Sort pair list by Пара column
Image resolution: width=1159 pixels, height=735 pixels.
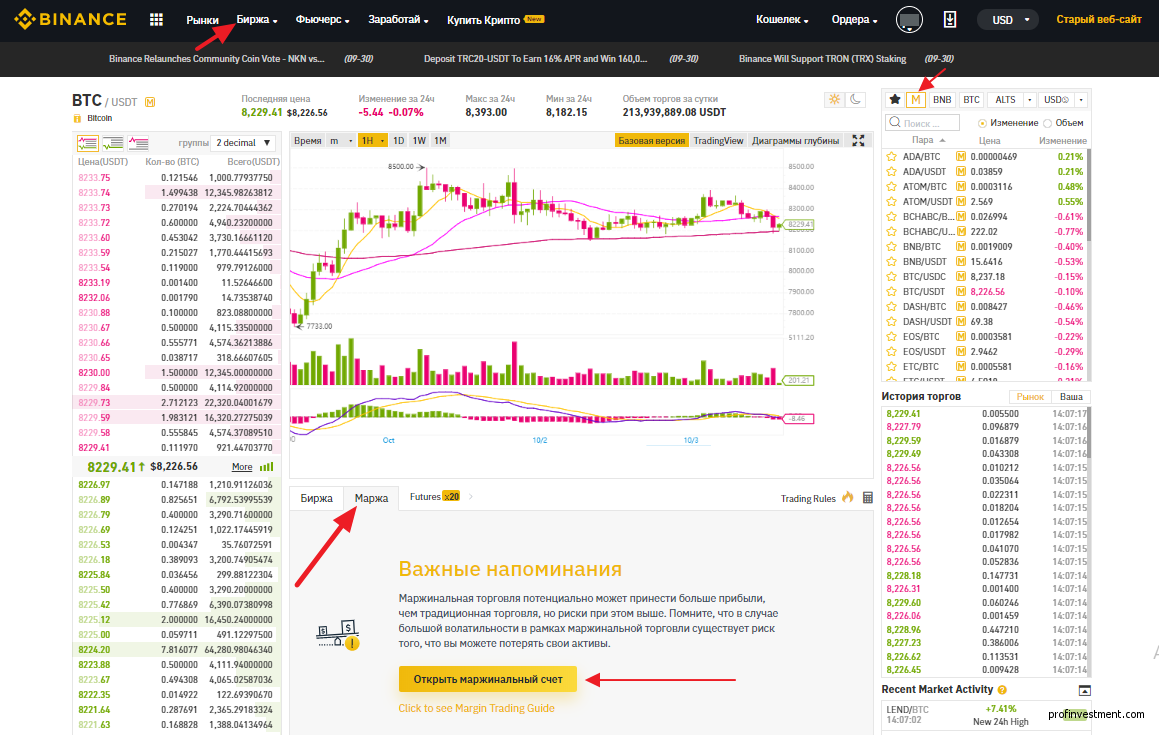tap(928, 140)
